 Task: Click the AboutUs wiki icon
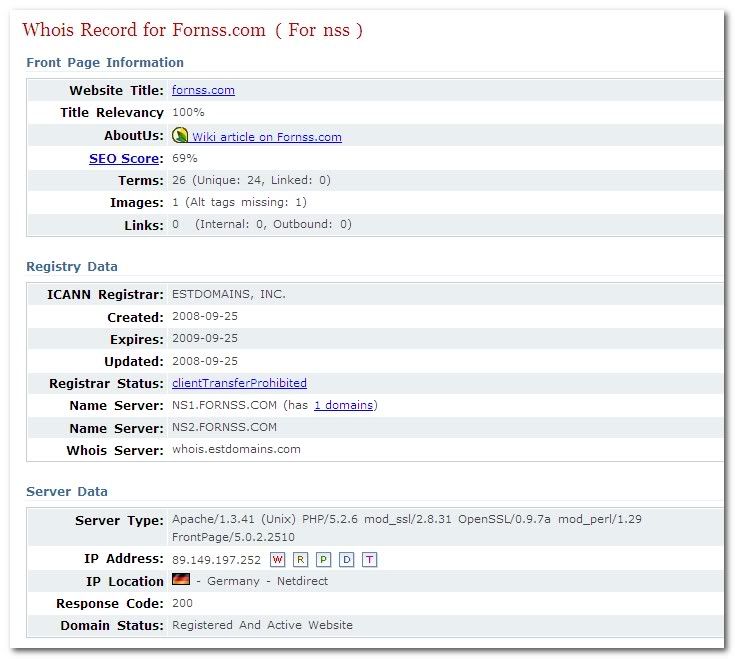tap(181, 135)
